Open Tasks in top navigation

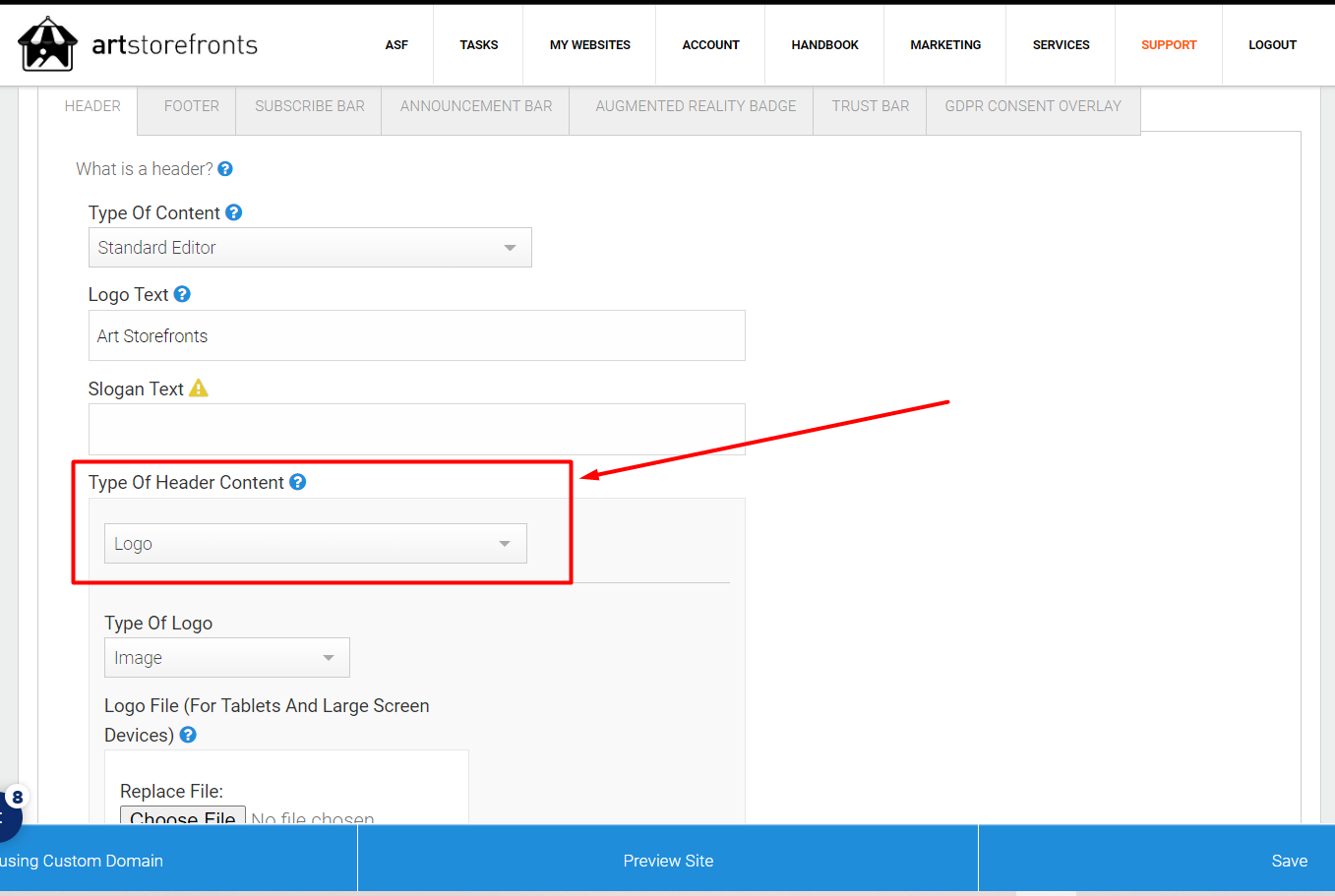479,45
